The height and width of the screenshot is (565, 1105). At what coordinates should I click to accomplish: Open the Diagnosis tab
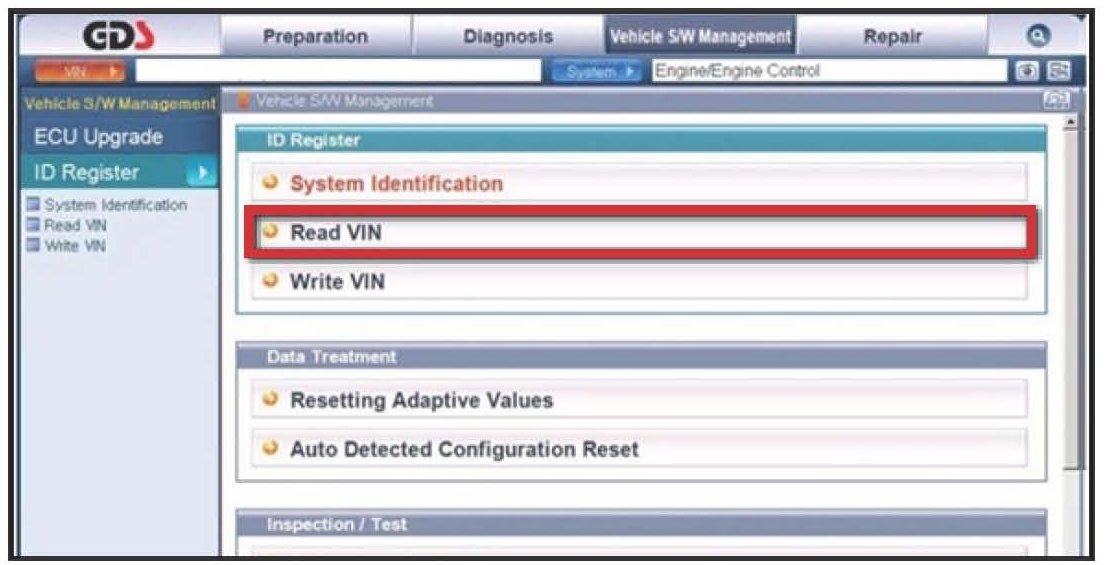[x=508, y=36]
